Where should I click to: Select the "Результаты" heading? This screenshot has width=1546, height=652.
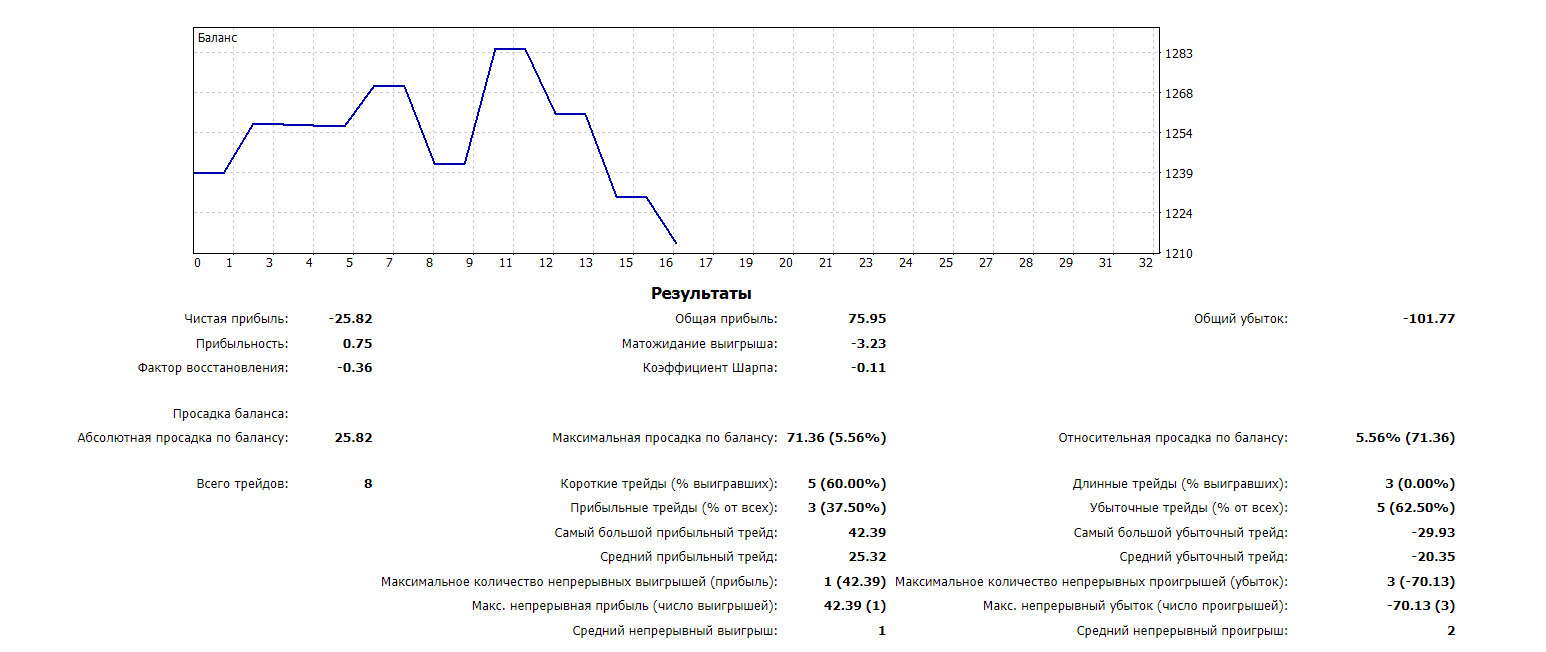701,294
